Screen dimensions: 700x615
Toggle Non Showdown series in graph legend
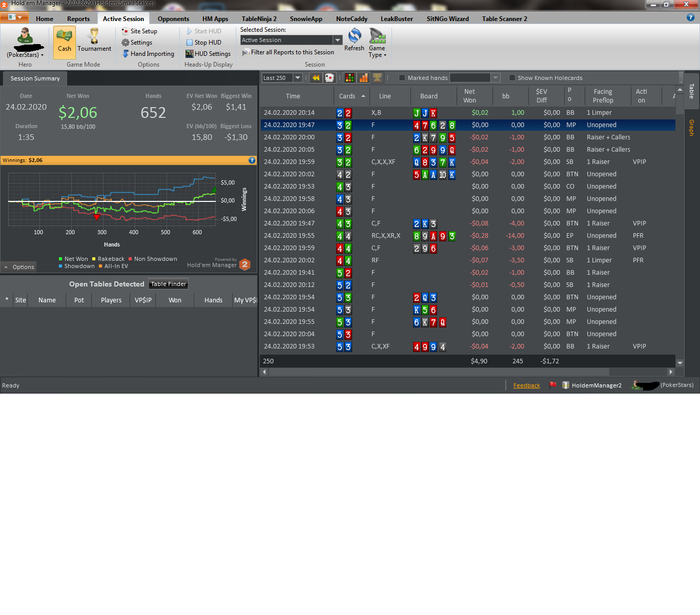153,259
